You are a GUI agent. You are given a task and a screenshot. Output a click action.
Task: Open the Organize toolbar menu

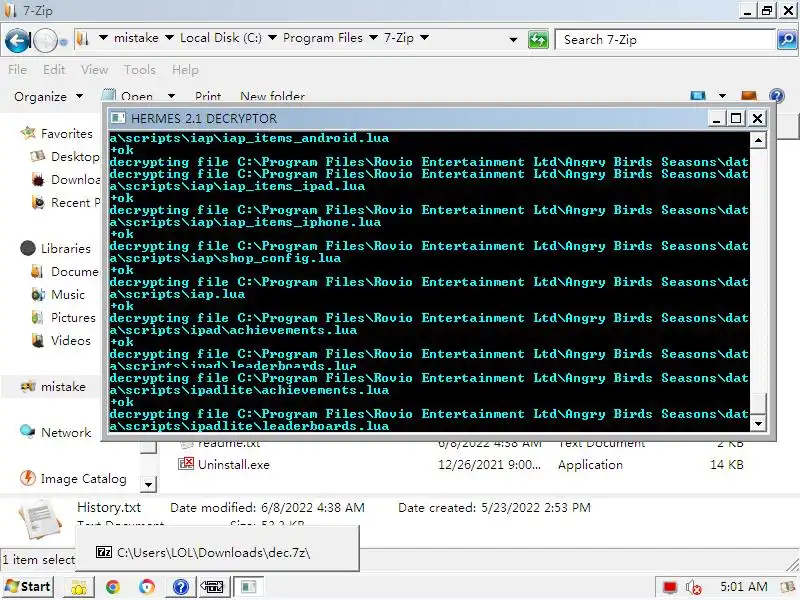(x=48, y=96)
